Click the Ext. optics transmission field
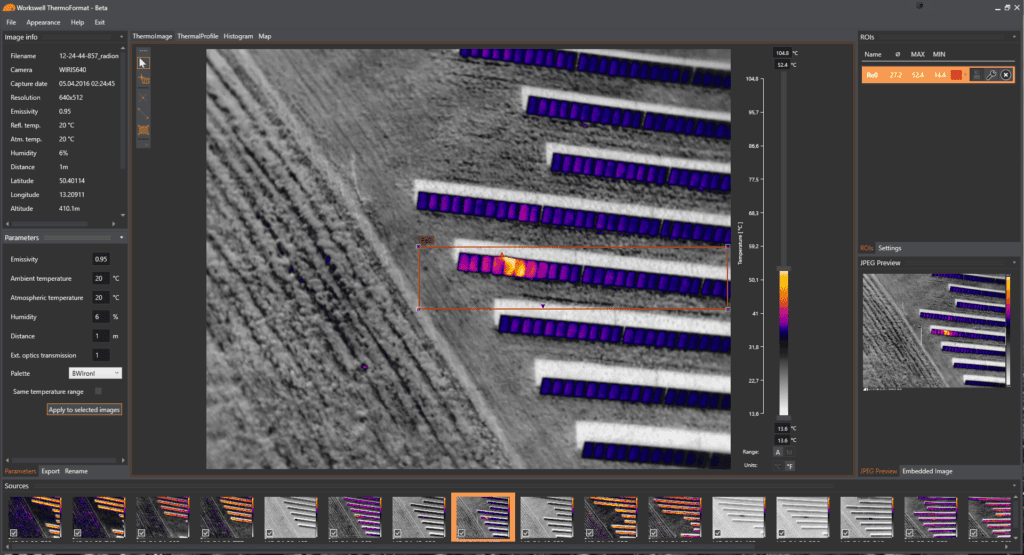 101,355
